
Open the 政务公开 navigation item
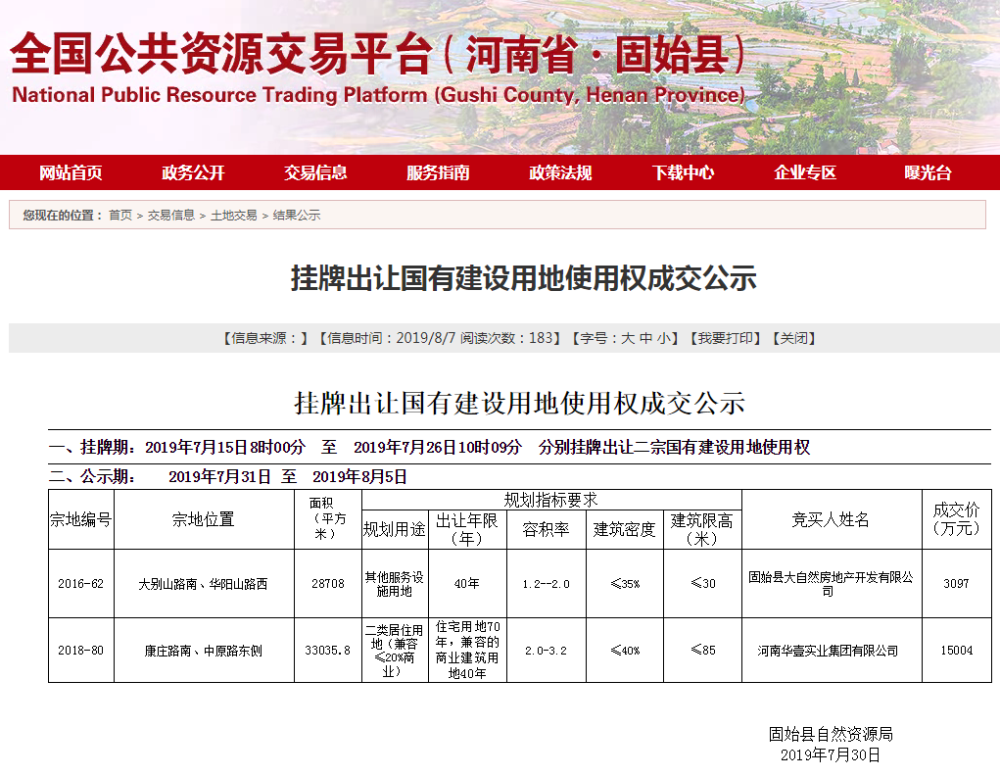pyautogui.click(x=193, y=173)
